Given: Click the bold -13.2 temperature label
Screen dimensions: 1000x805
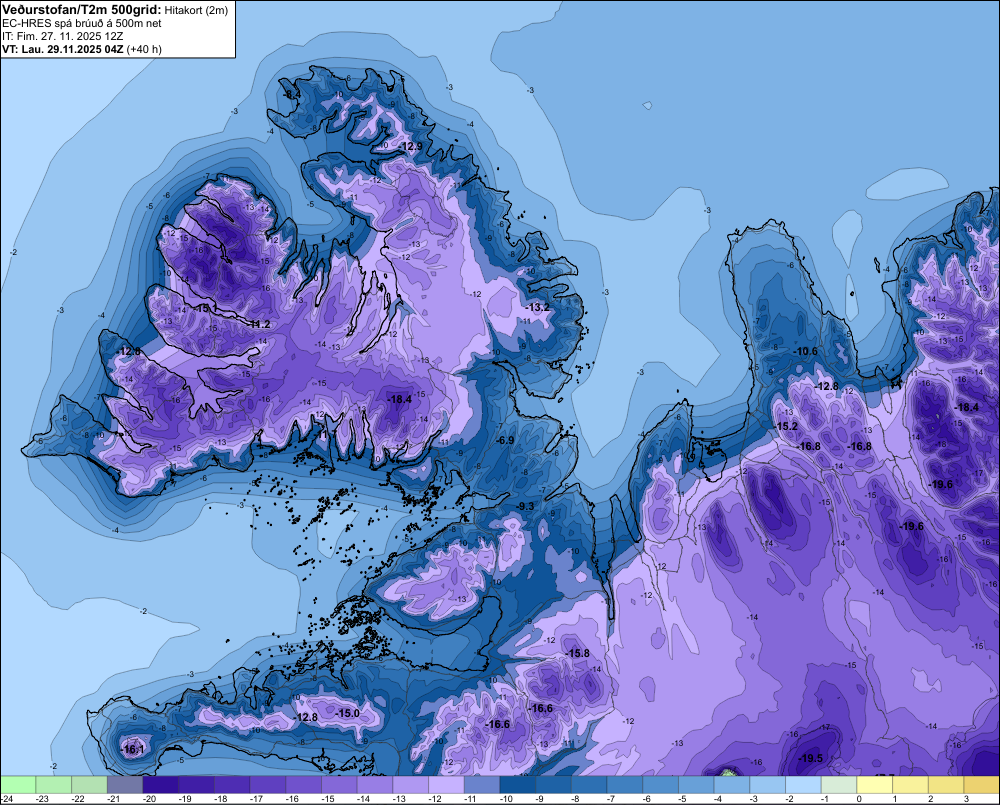Looking at the screenshot, I should (x=537, y=307).
